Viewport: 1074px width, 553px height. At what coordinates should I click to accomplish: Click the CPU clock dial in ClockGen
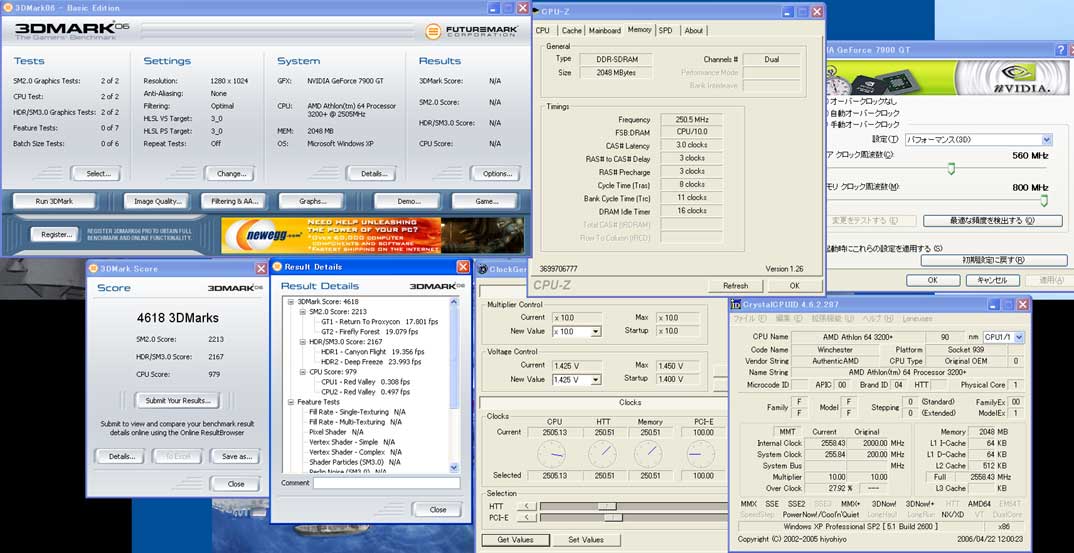click(551, 454)
